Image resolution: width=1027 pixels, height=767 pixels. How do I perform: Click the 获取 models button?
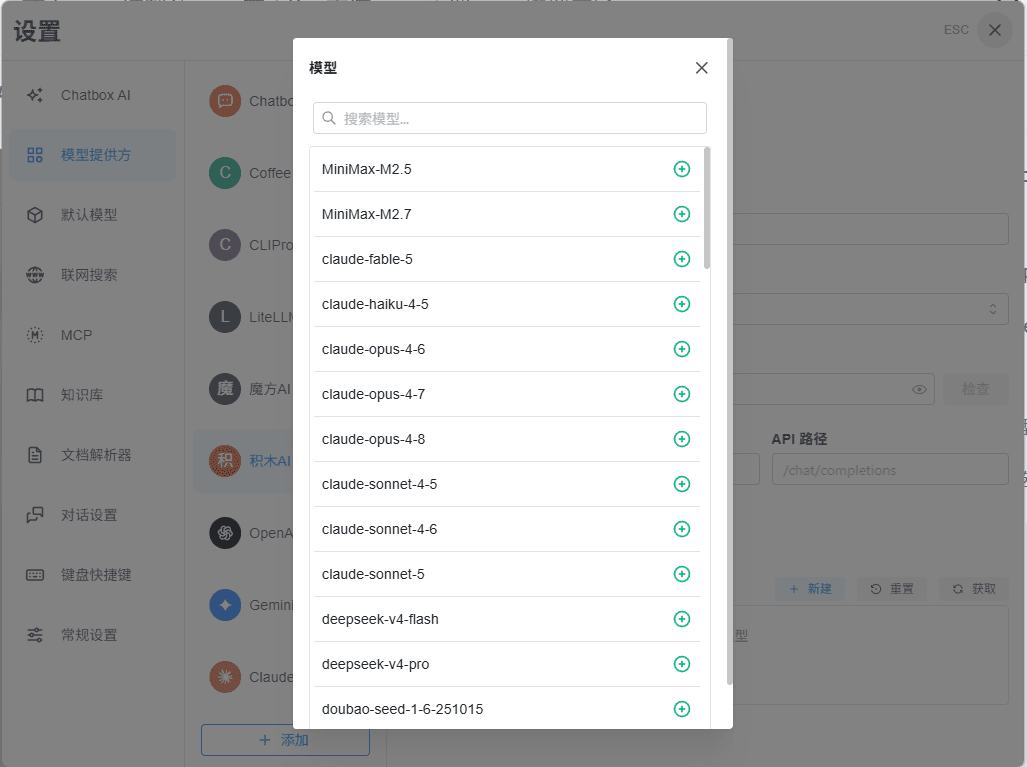point(974,589)
